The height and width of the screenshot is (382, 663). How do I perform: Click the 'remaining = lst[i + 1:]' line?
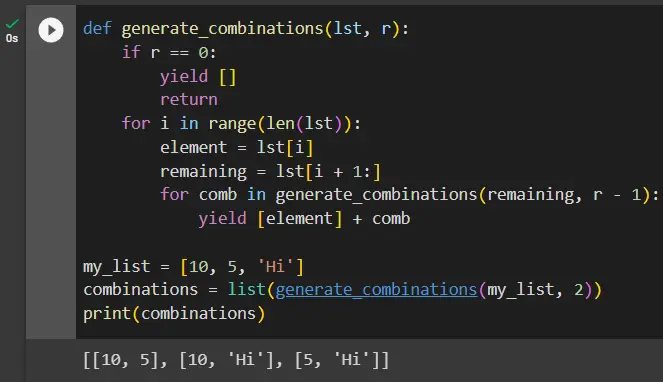[270, 172]
